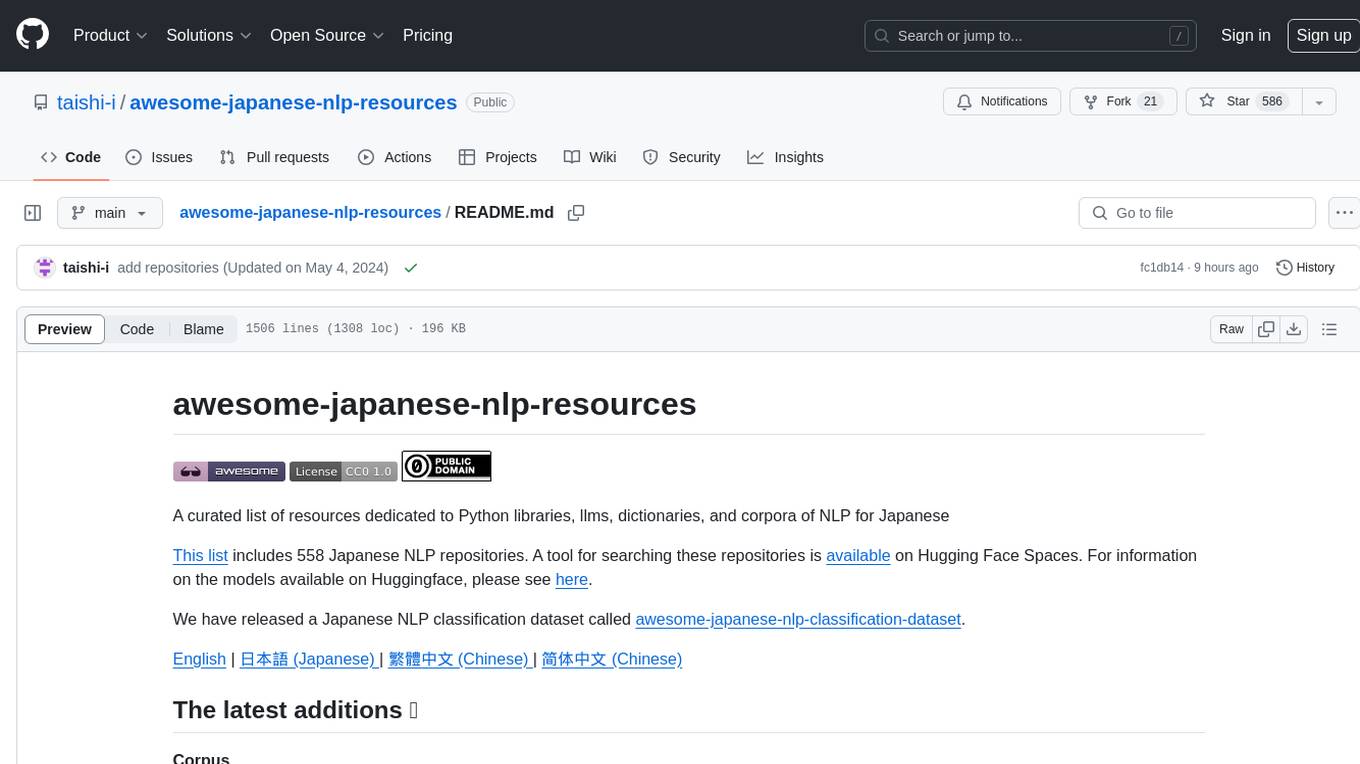Switch to the Projects tab
This screenshot has height=764, width=1360.
[x=498, y=157]
